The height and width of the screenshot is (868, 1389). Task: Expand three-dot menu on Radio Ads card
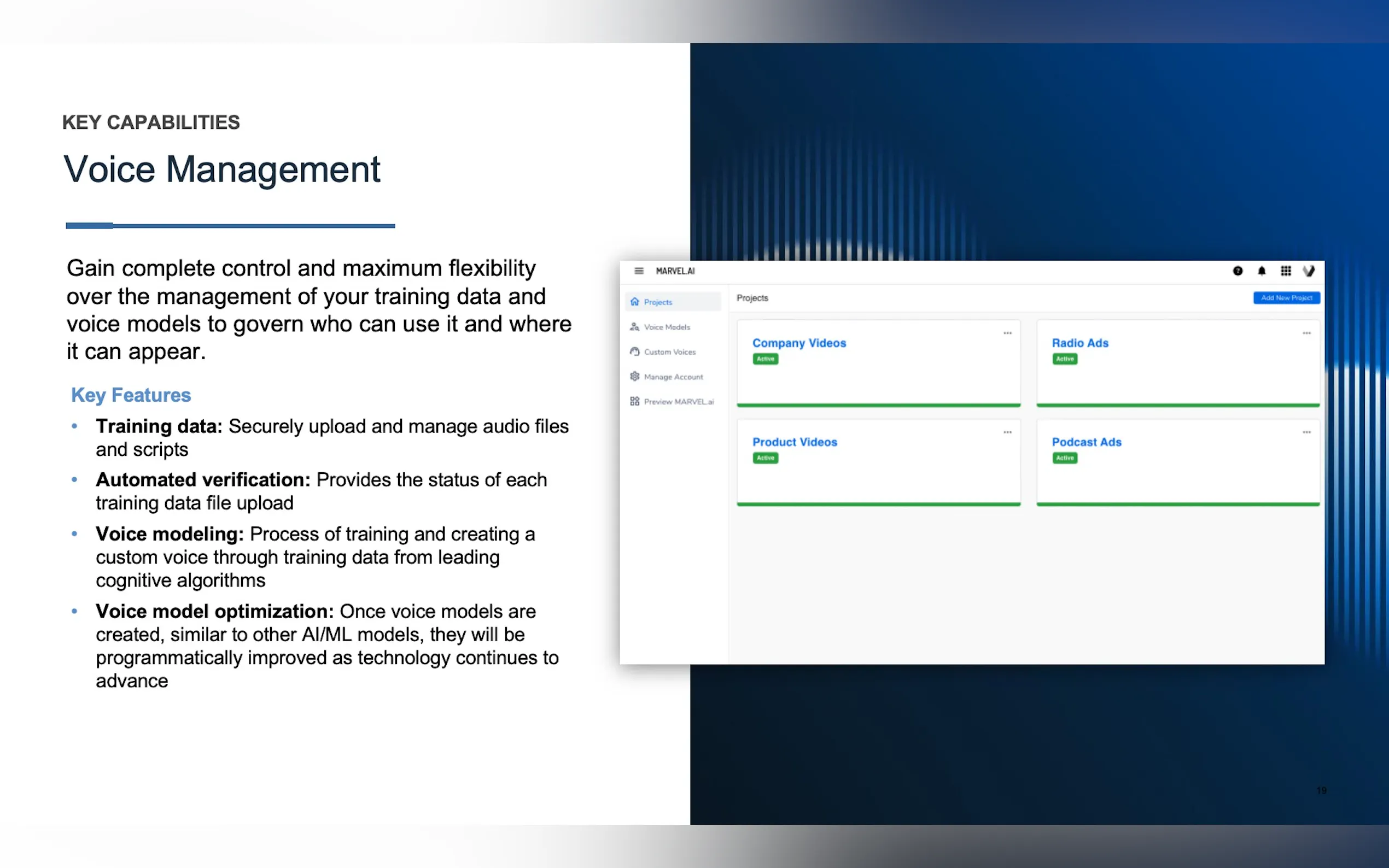(x=1306, y=333)
